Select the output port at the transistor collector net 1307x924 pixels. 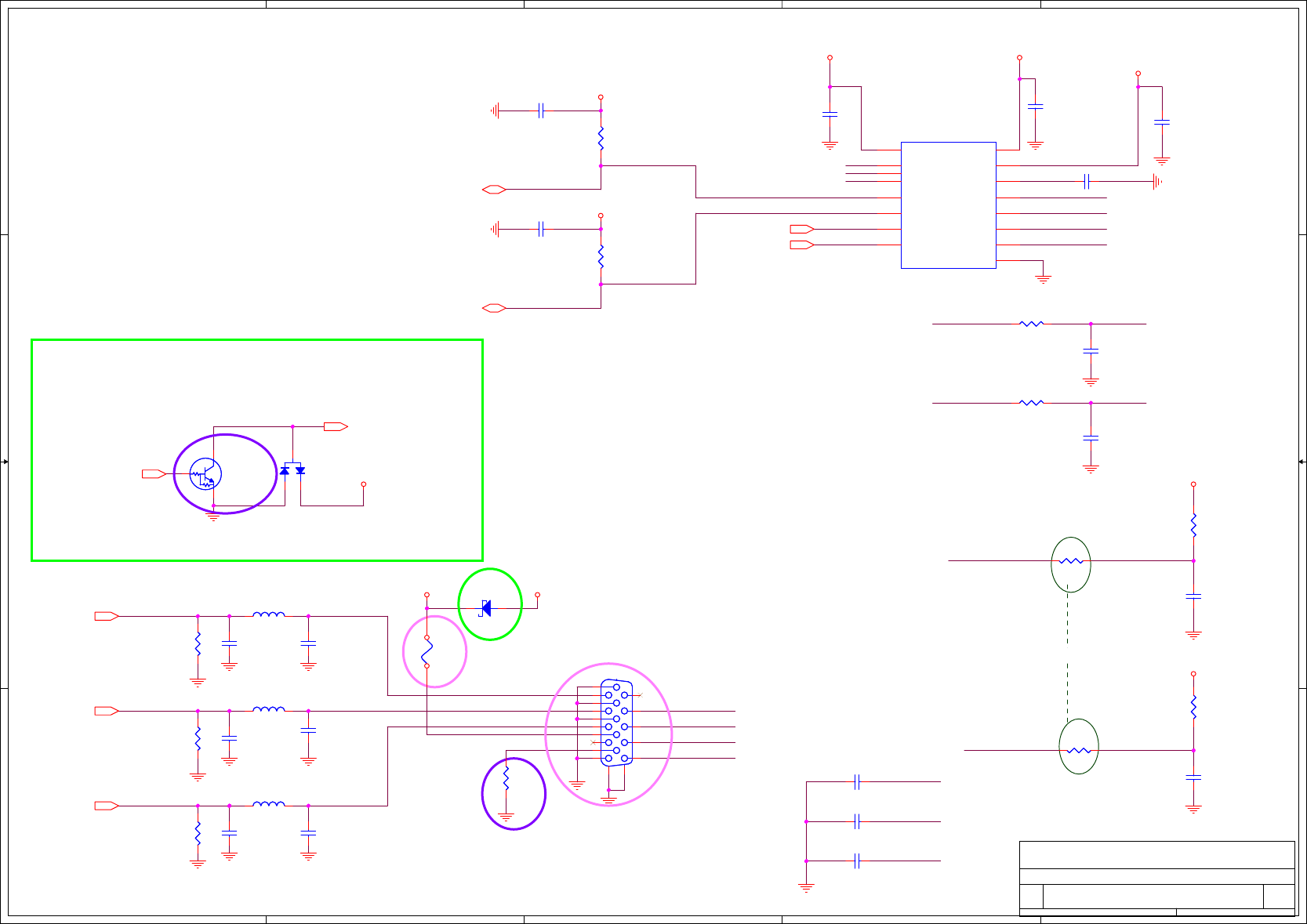pos(336,426)
